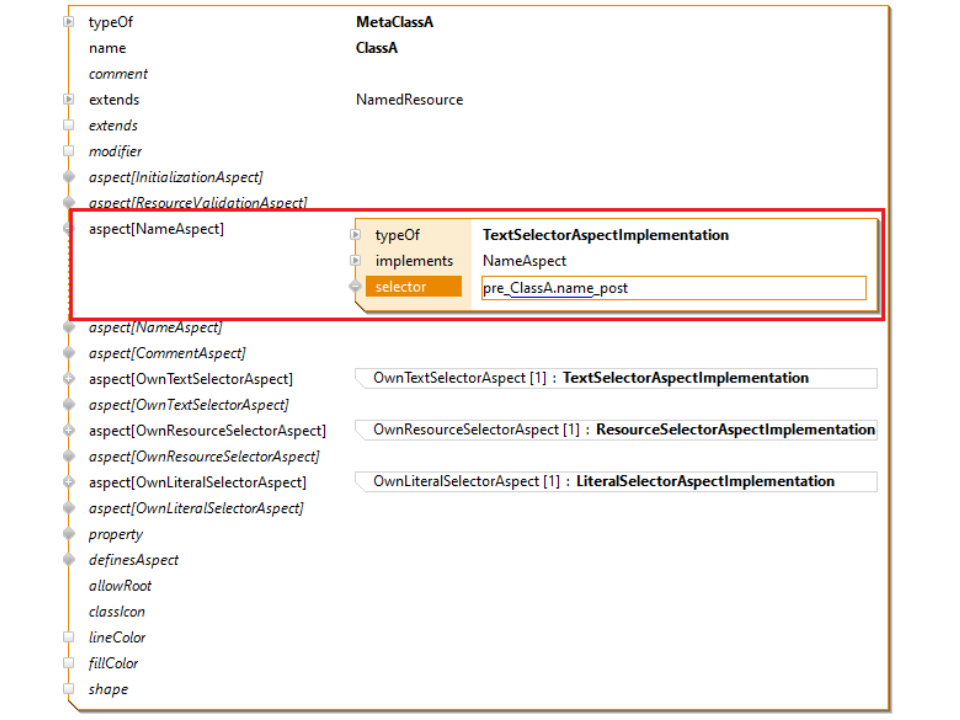Click diamond icon next to aspect[CommentAspect]

tap(69, 353)
